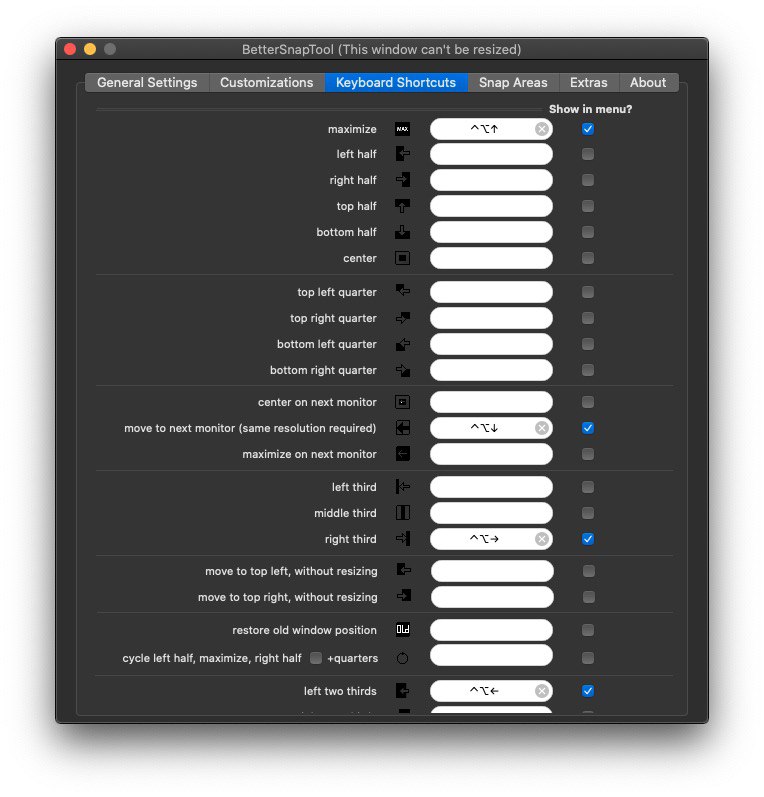This screenshot has height=797, width=764.
Task: Click the bottom right quarter shortcut field
Action: pos(491,371)
